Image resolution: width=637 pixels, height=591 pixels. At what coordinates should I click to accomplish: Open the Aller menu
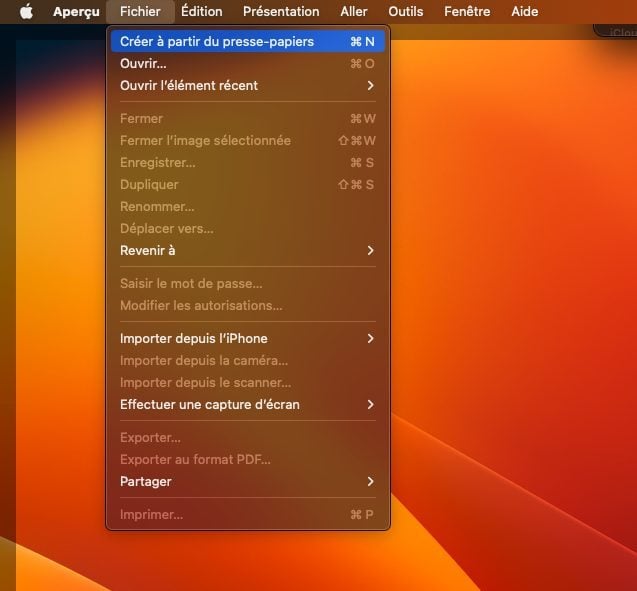353,11
